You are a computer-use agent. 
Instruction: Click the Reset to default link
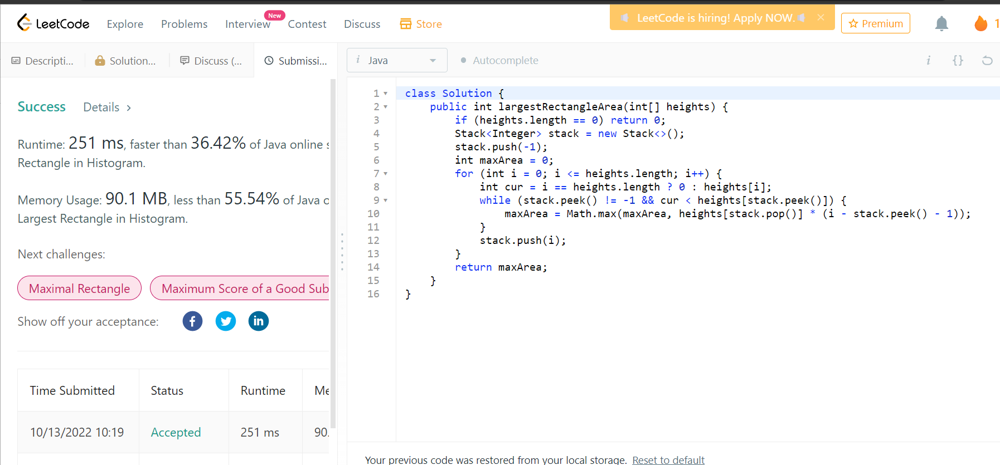point(668,460)
